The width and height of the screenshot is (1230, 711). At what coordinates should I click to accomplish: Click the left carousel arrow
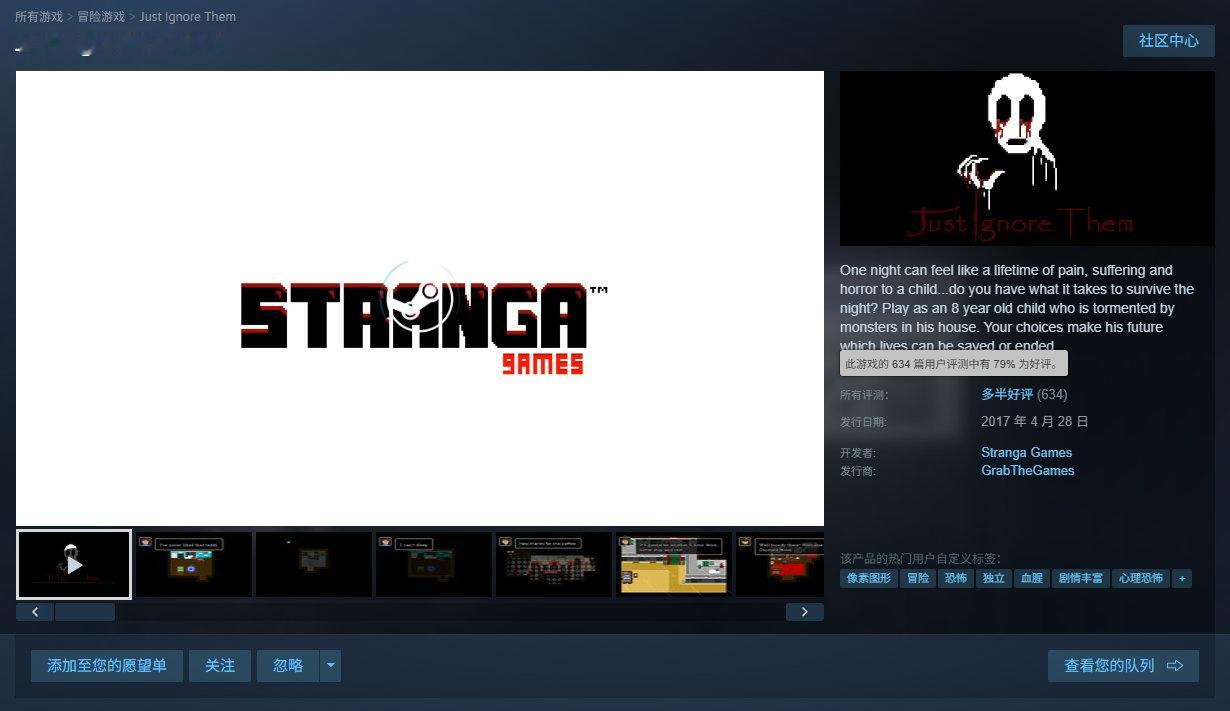point(35,611)
